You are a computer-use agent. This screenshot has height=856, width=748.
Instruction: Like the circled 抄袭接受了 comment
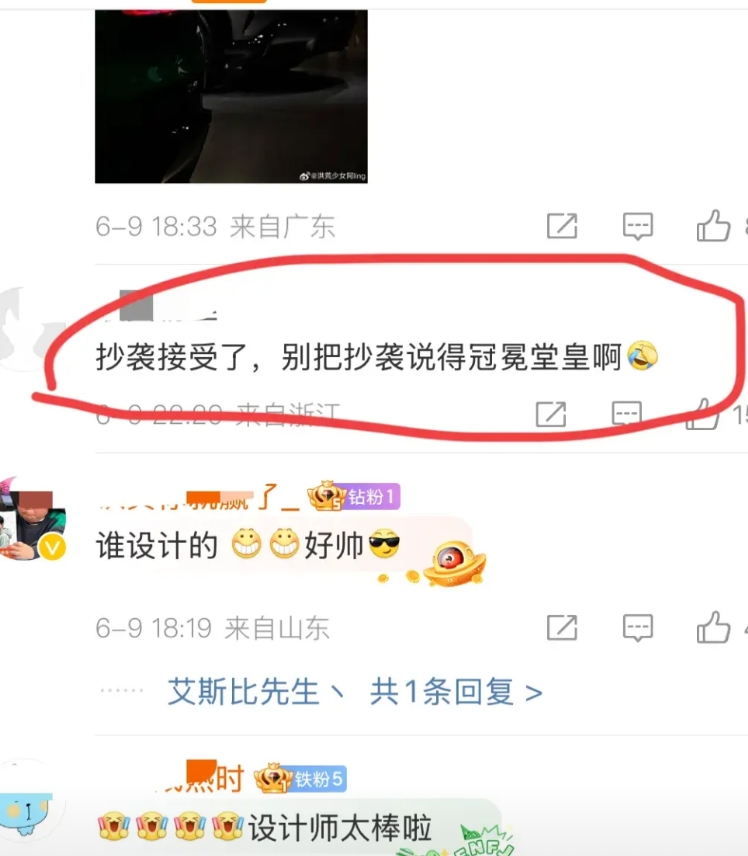pos(704,414)
